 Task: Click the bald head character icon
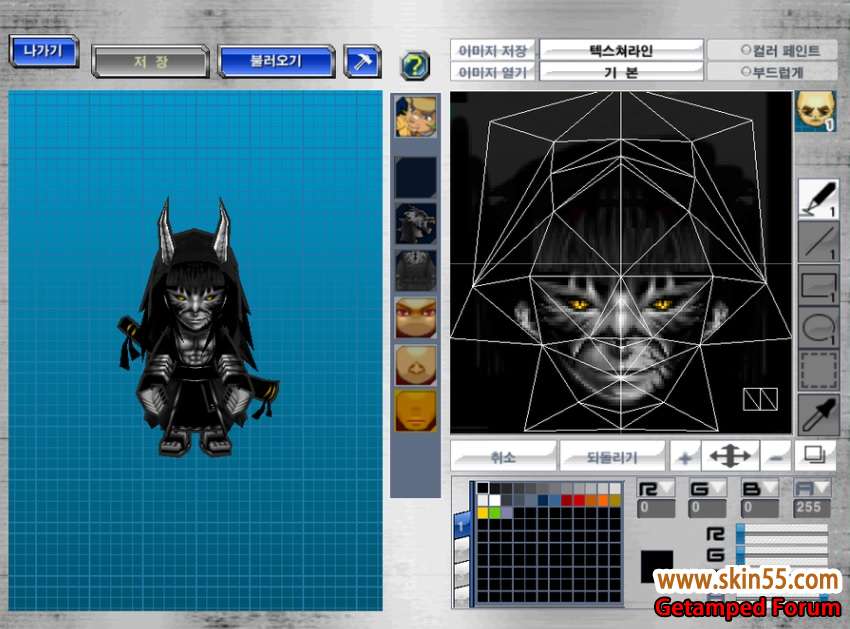(x=815, y=112)
